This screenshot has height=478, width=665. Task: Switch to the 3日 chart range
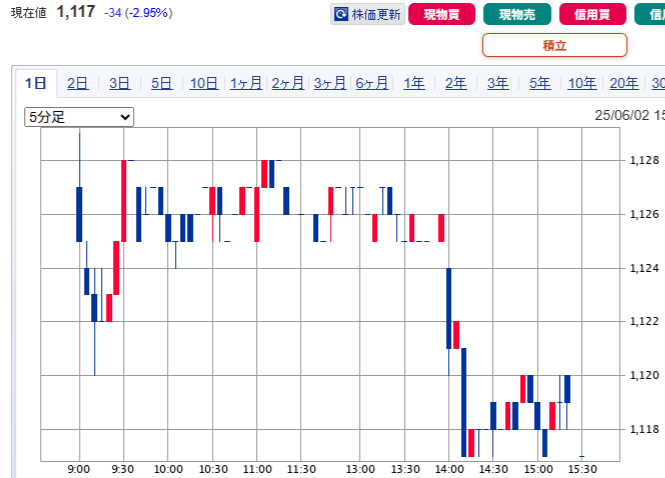(x=120, y=83)
